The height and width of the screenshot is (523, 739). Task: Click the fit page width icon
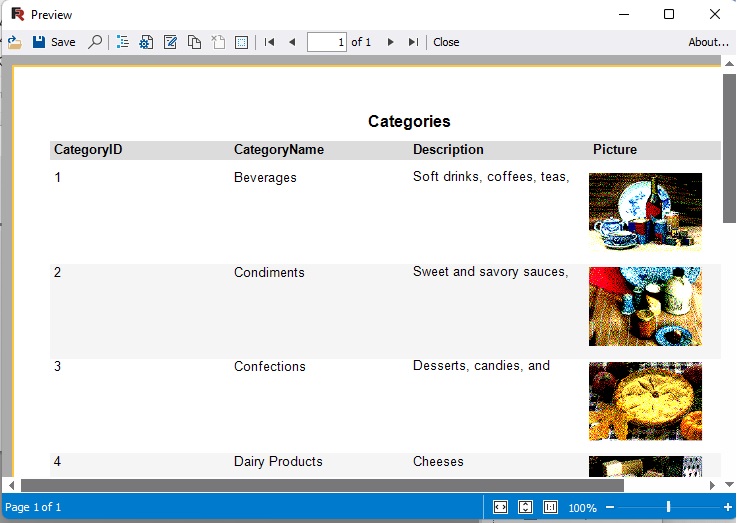click(500, 507)
